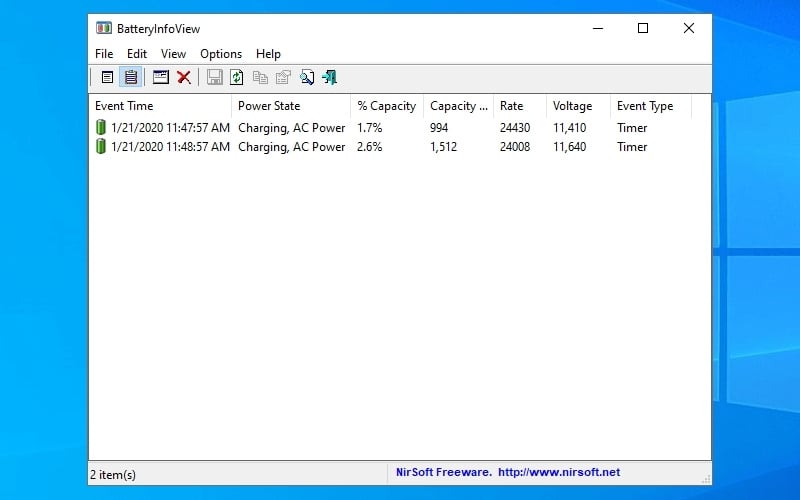This screenshot has height=500, width=800.
Task: Open the Edit menu
Action: (137, 54)
